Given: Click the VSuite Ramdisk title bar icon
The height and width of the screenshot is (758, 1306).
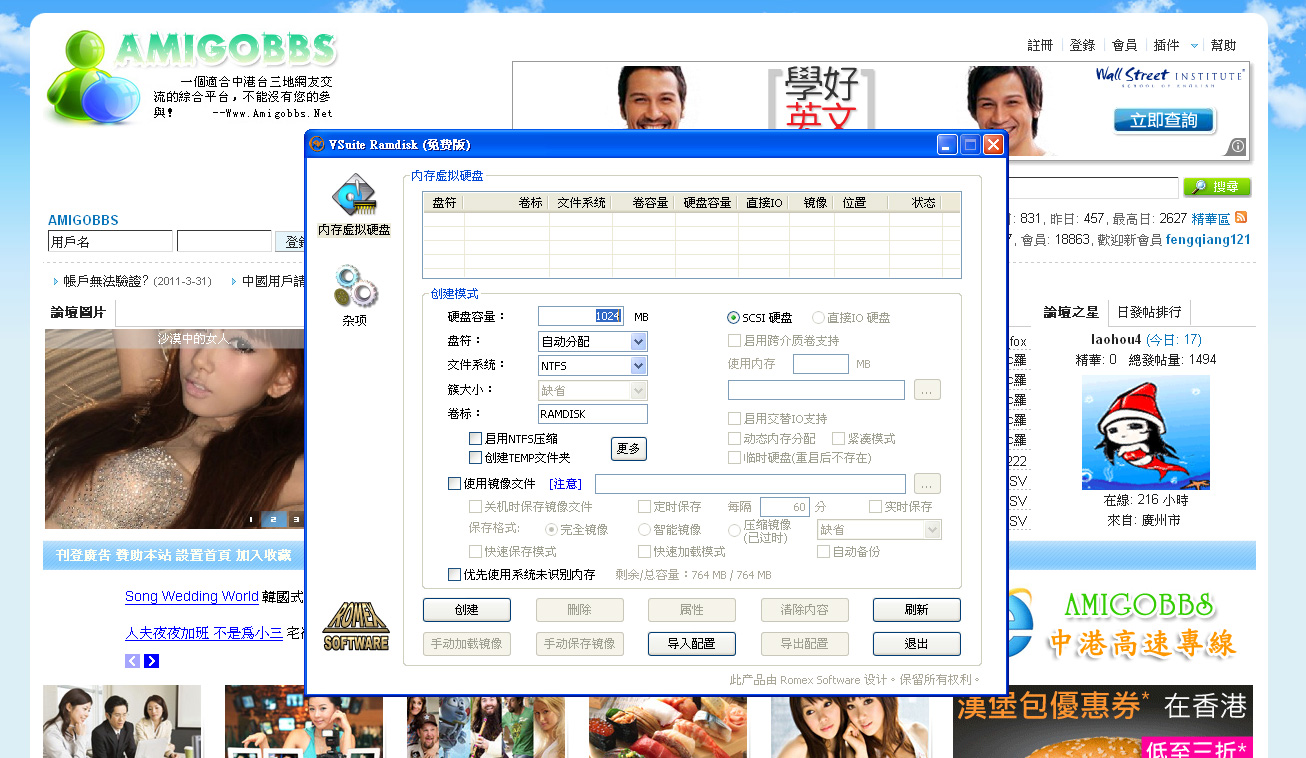Looking at the screenshot, I should [317, 145].
